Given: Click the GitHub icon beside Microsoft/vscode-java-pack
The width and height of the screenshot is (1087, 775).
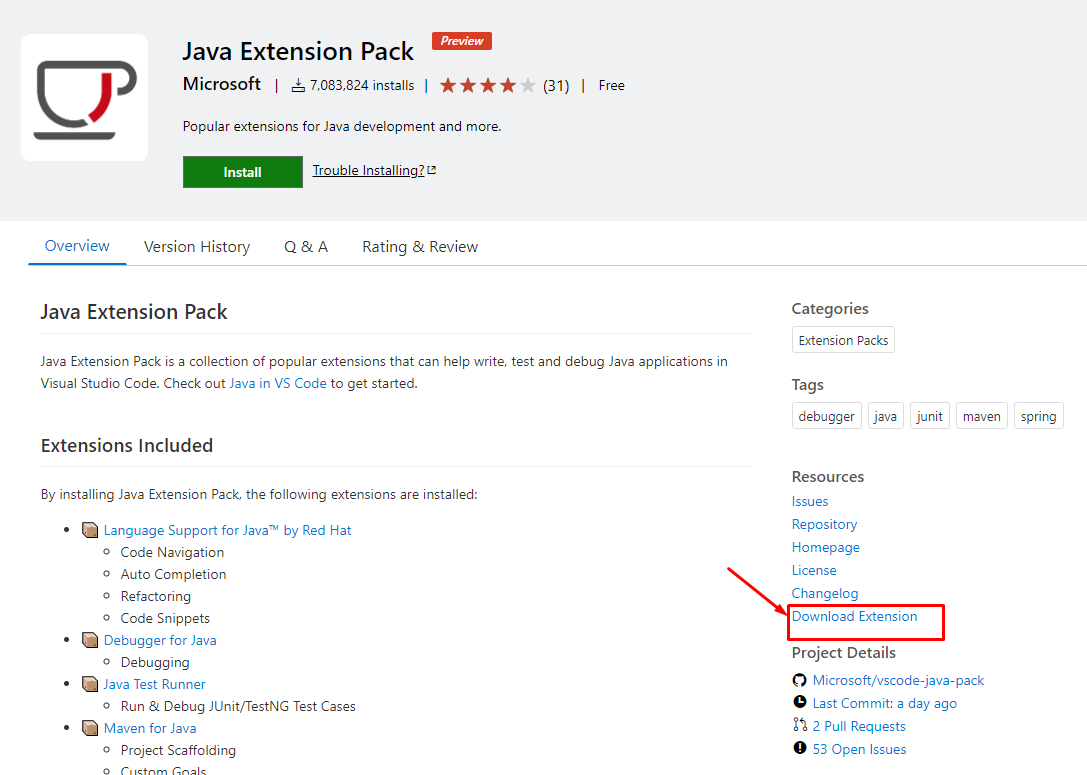Looking at the screenshot, I should pyautogui.click(x=799, y=680).
